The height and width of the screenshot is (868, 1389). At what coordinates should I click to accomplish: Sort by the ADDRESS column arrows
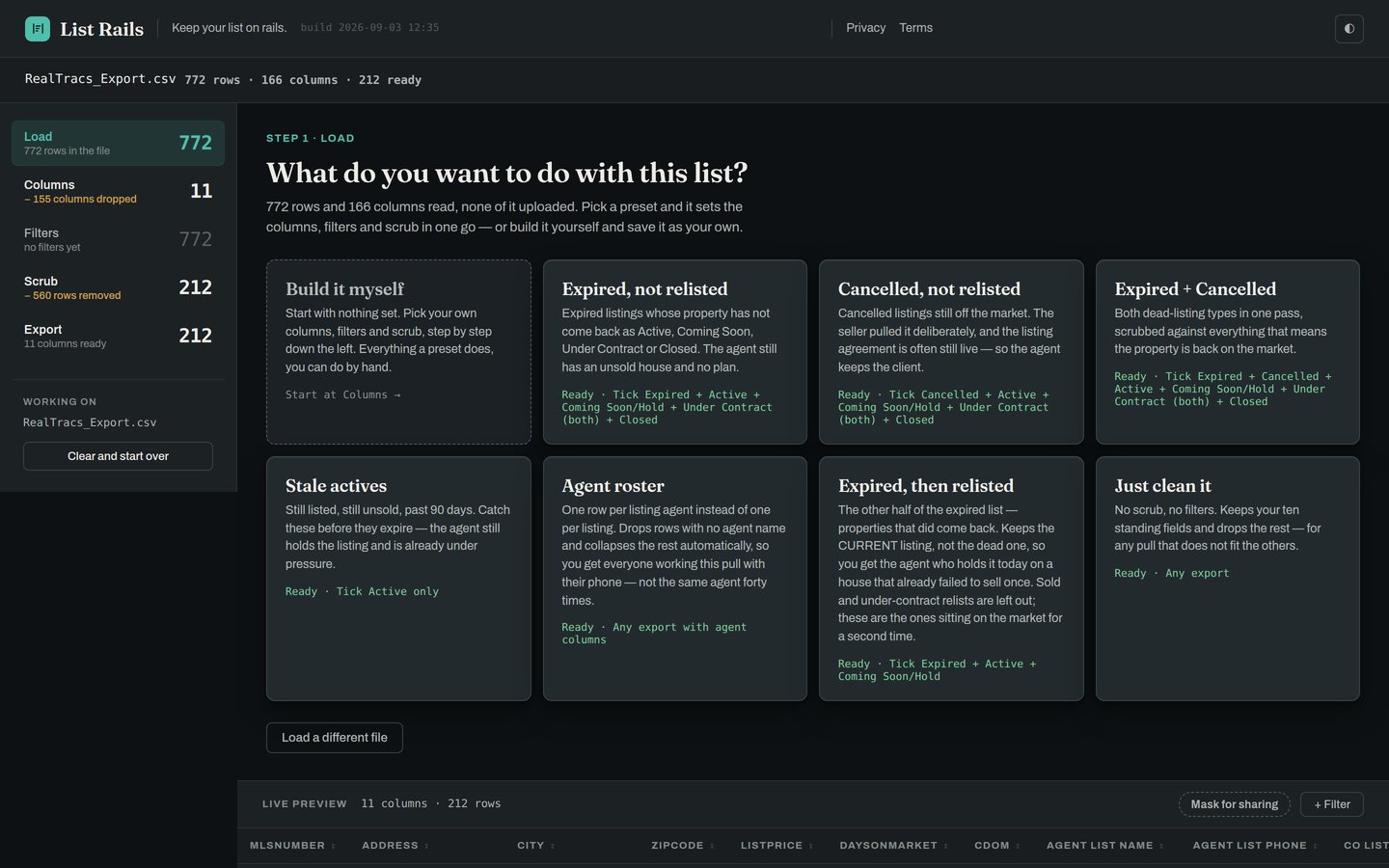pyautogui.click(x=426, y=846)
